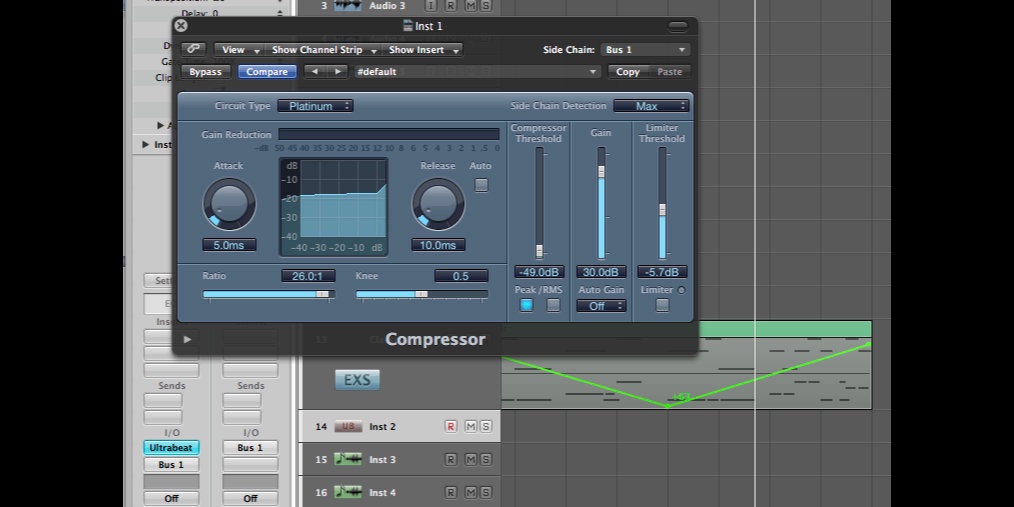
Task: Open the Side Chain Bus 1 dropdown
Action: tap(645, 49)
